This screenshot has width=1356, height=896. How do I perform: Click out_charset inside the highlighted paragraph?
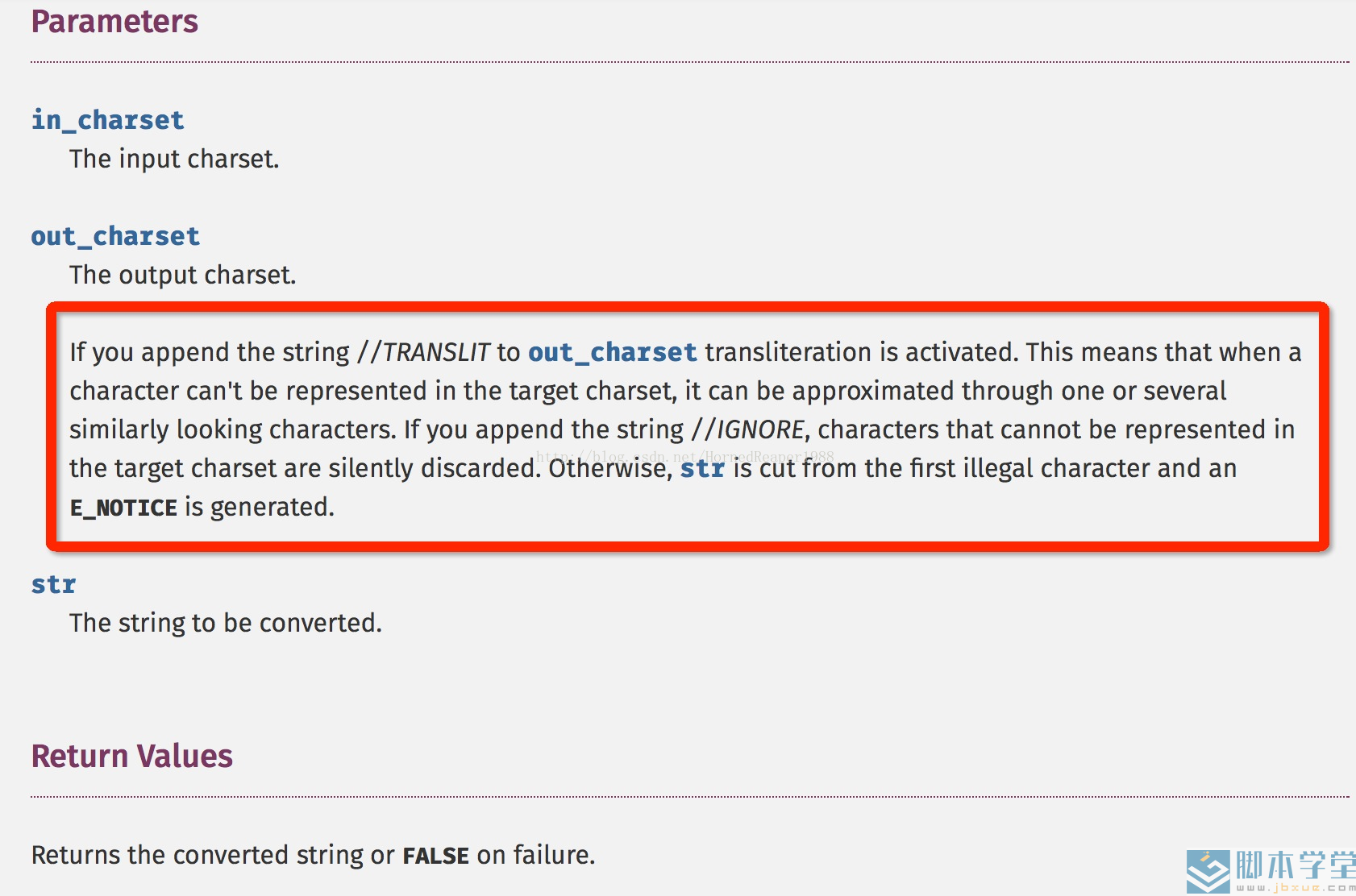(613, 352)
